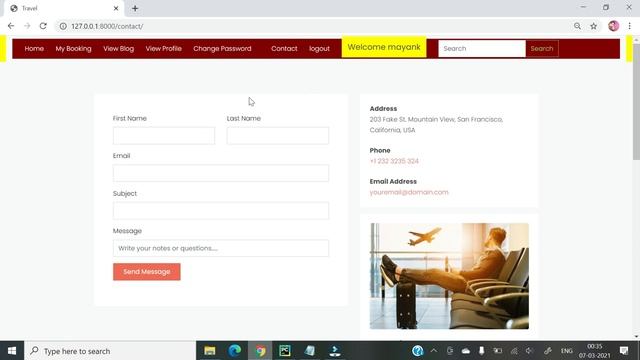Close the Travel tab
This screenshot has height=360, width=640.
[116, 8]
